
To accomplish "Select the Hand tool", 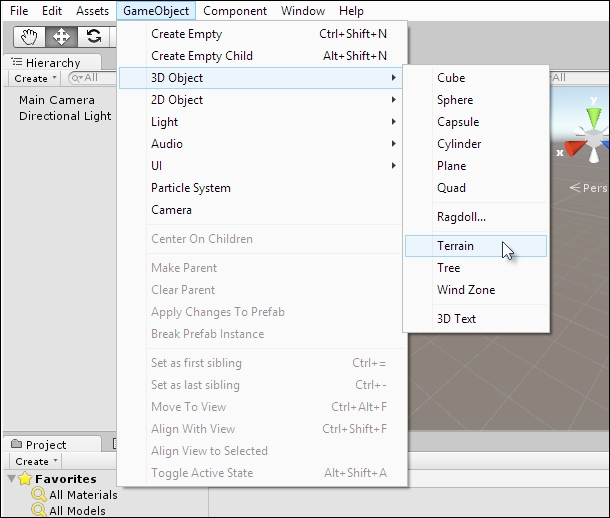I will point(29,37).
